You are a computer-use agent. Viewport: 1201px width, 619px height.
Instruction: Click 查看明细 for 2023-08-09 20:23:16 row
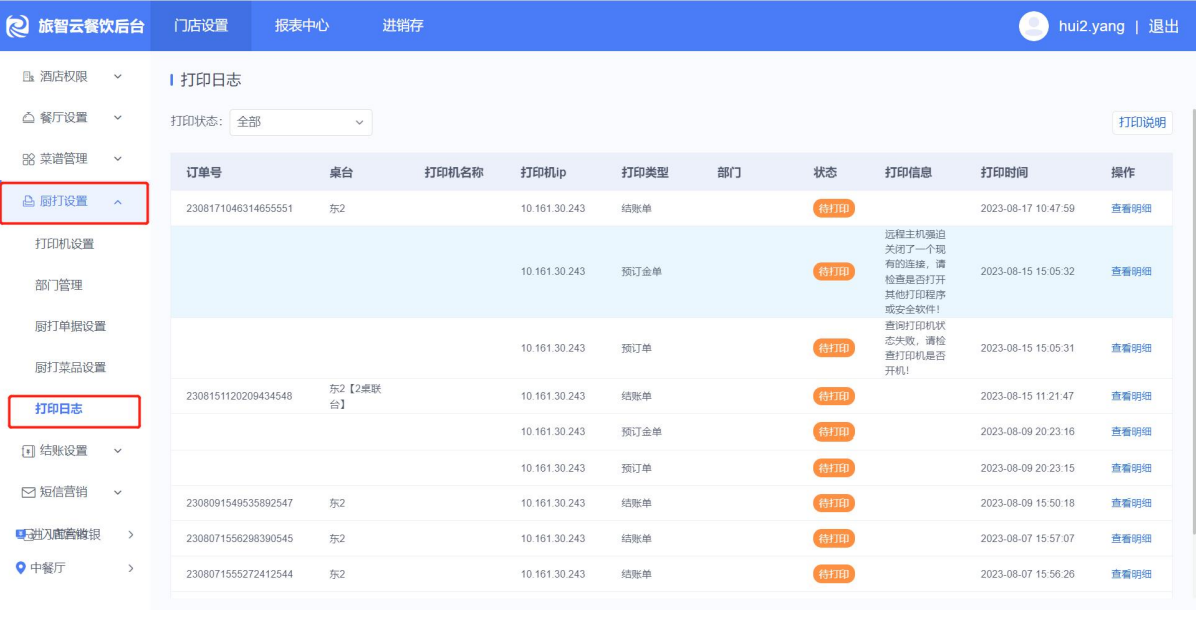(1131, 432)
